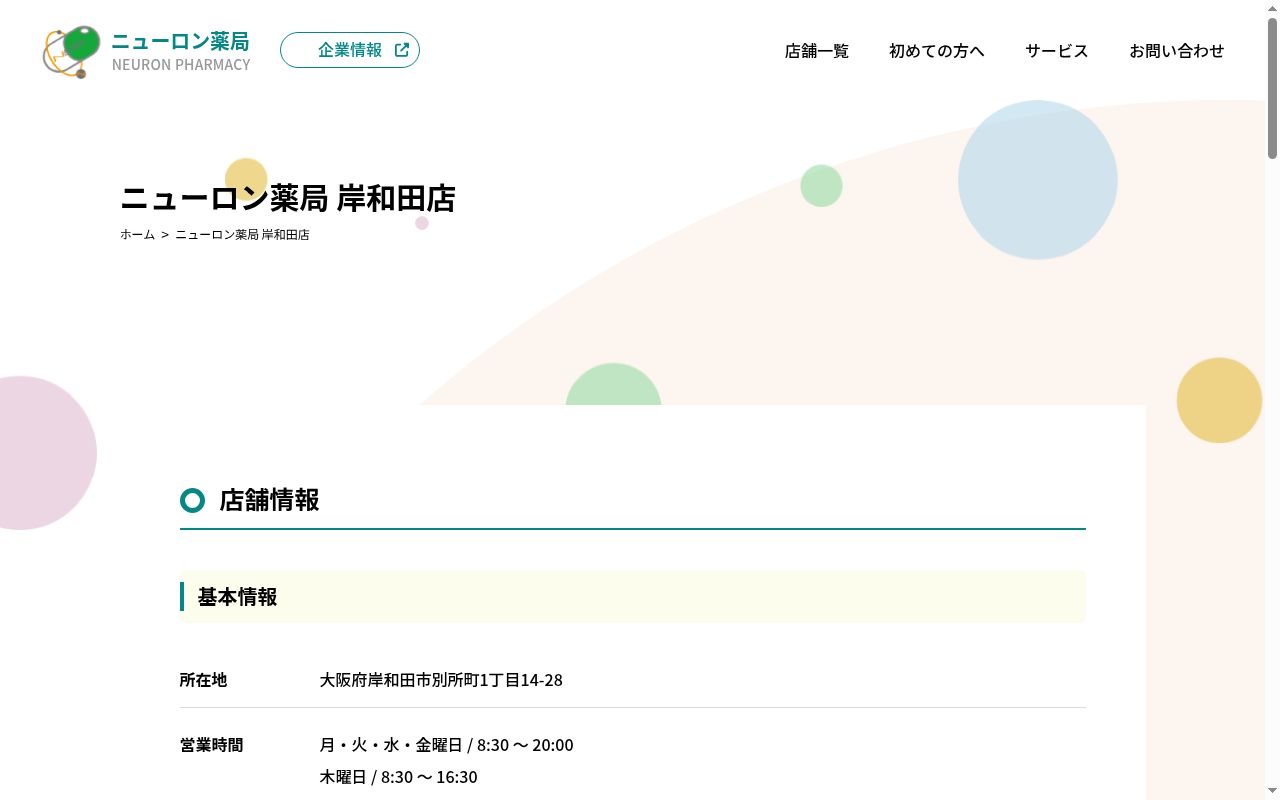Click the 店舗情報 section heading
1280x800 pixels.
[269, 500]
